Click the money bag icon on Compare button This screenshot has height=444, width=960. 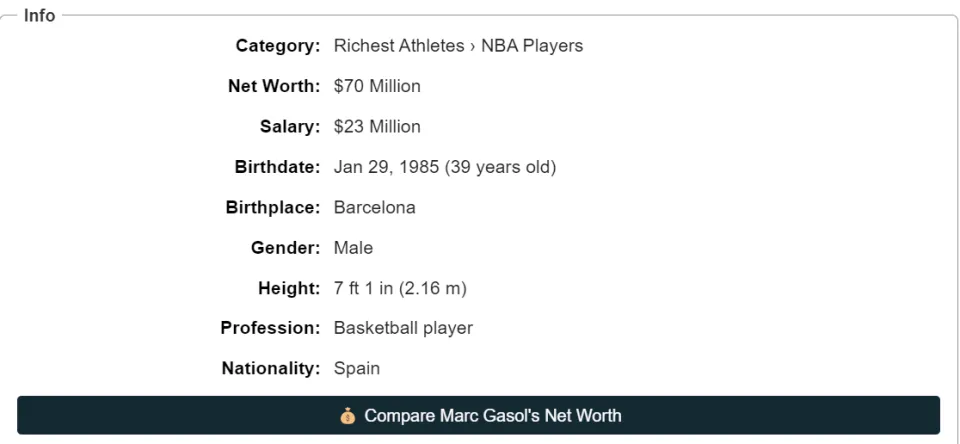pos(348,416)
